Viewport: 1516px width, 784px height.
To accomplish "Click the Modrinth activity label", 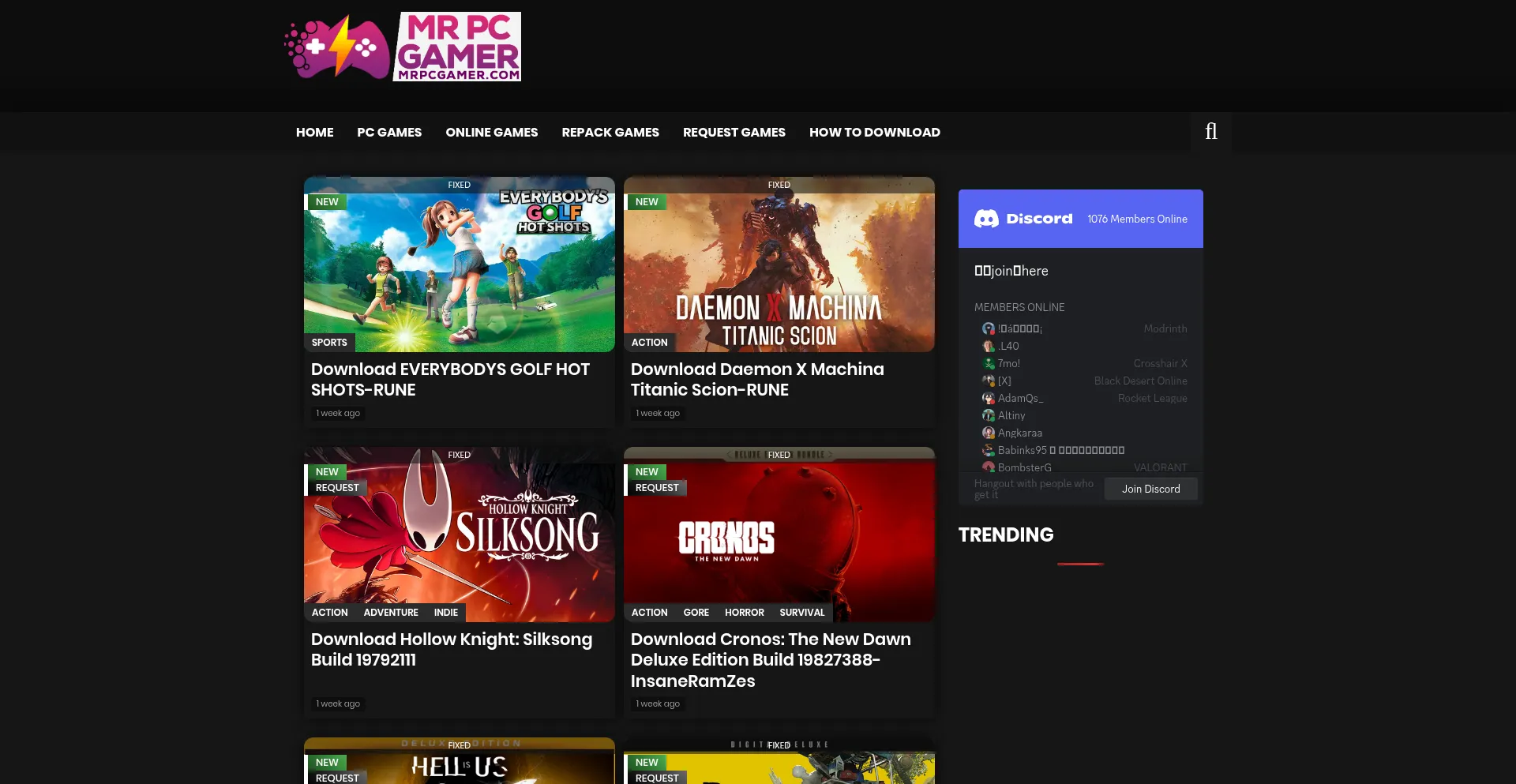I will [1165, 329].
